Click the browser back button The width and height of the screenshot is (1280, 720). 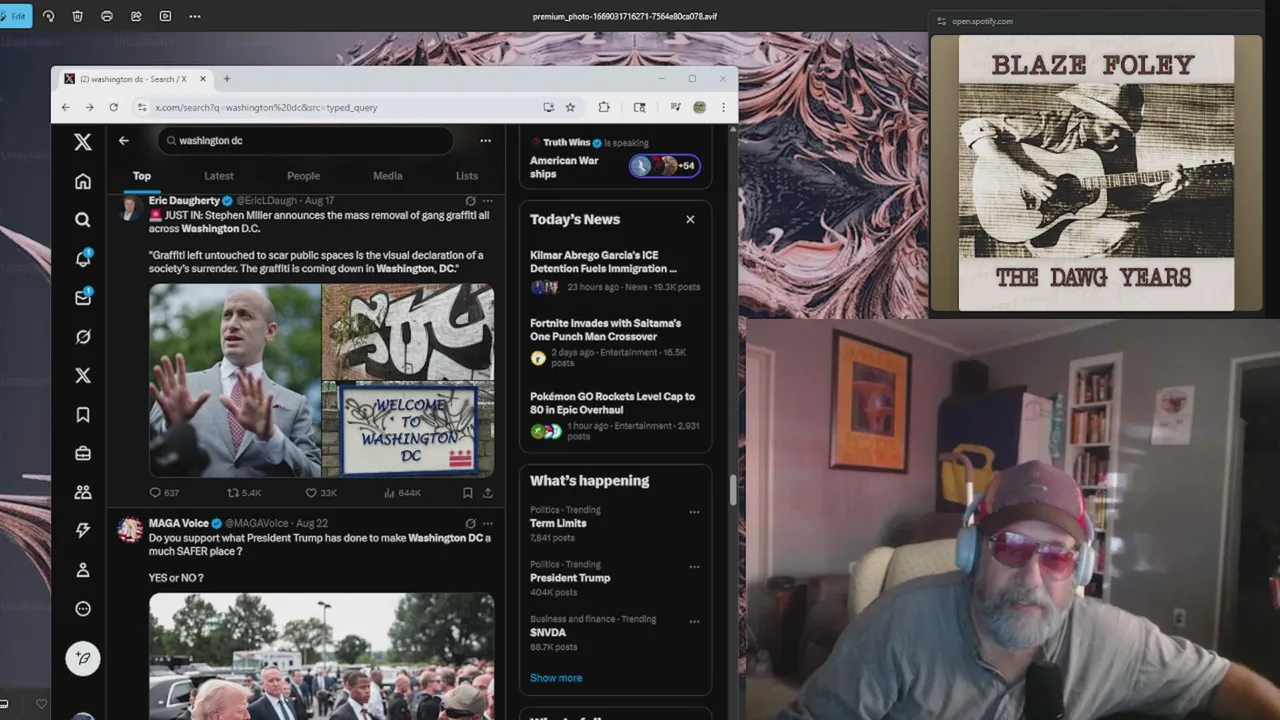tap(66, 107)
